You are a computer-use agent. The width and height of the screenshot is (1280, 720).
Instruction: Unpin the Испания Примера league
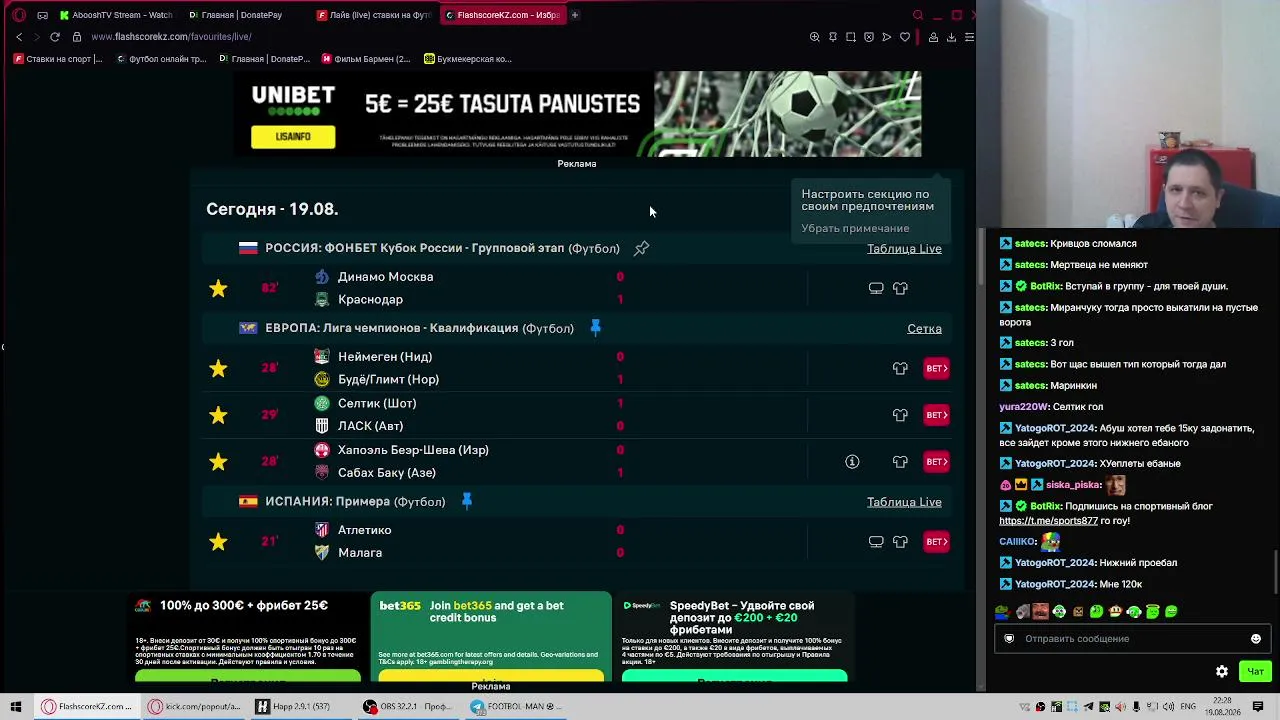[x=466, y=501]
